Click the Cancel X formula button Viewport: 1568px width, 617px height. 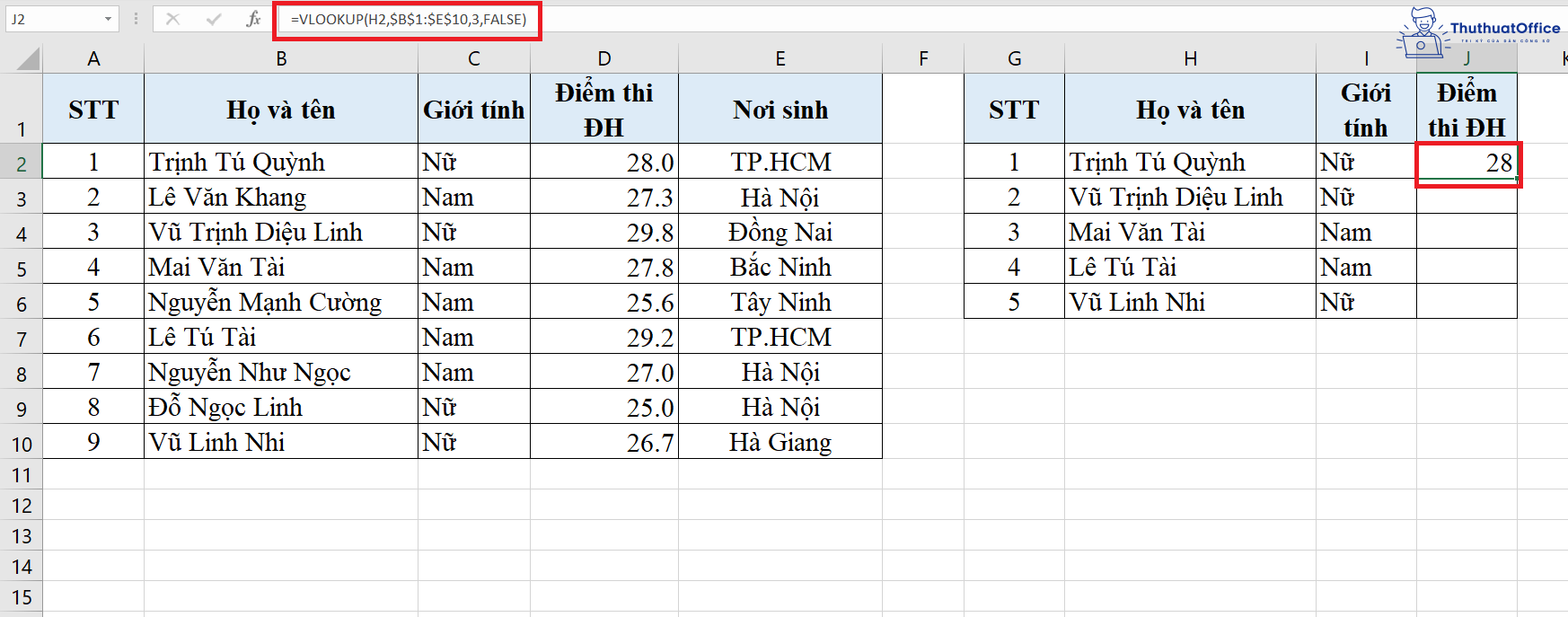click(173, 19)
